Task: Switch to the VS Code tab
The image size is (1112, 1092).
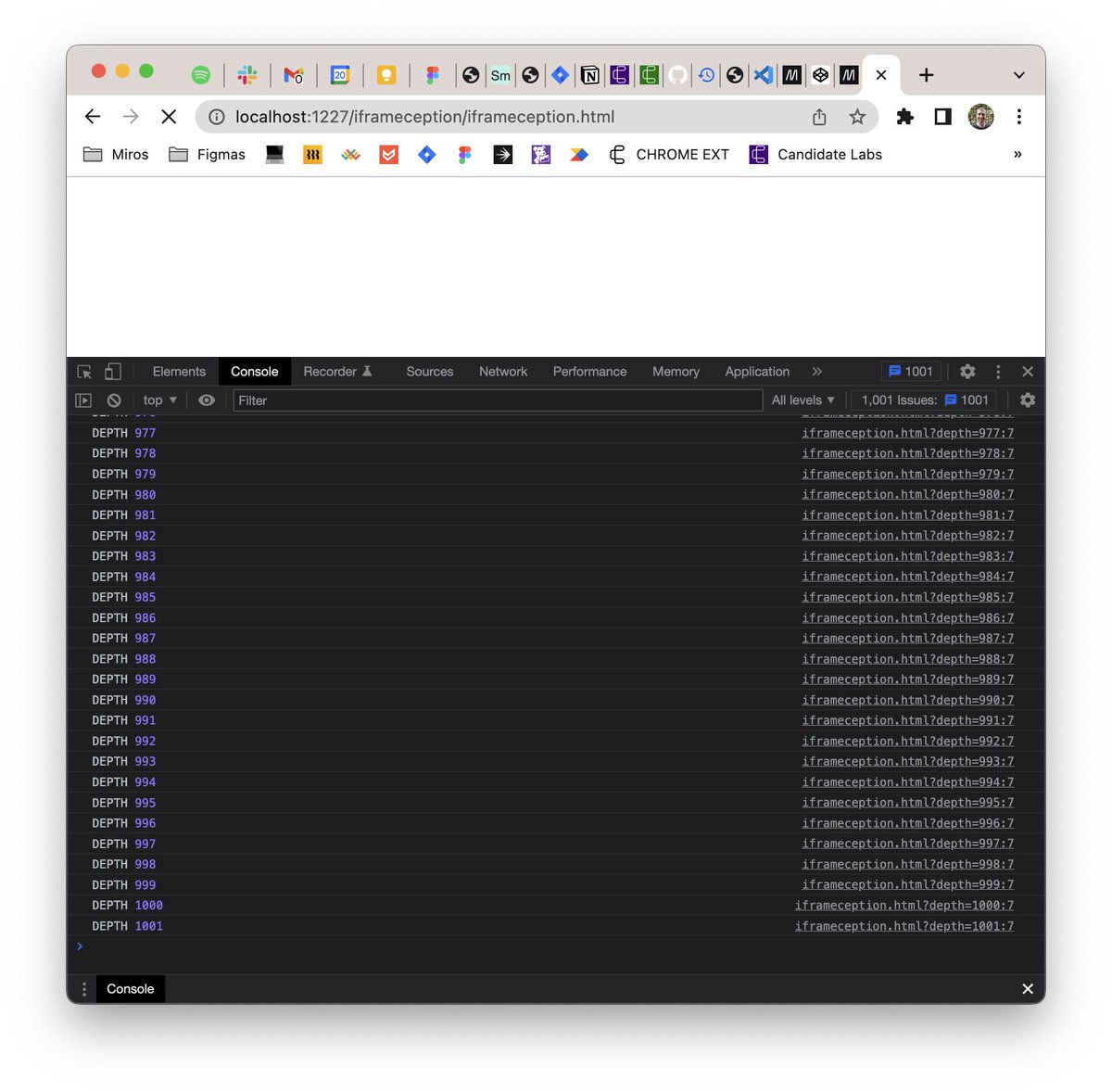Action: coord(763,75)
